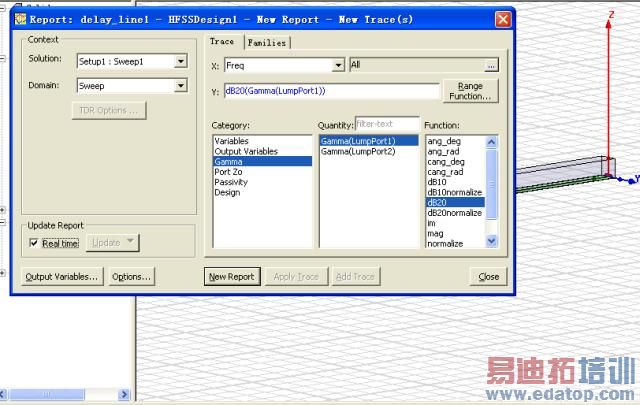The image size is (640, 405).
Task: Select Passivity in Category list
Action: pyautogui.click(x=262, y=182)
